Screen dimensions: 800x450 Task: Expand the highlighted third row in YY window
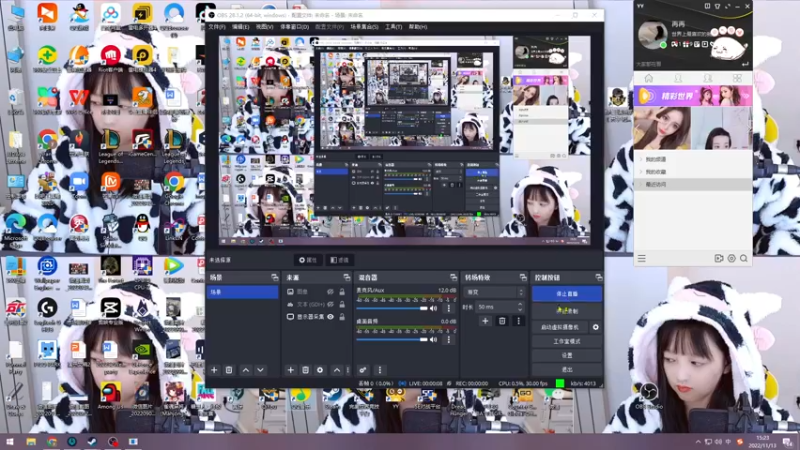tap(641, 184)
